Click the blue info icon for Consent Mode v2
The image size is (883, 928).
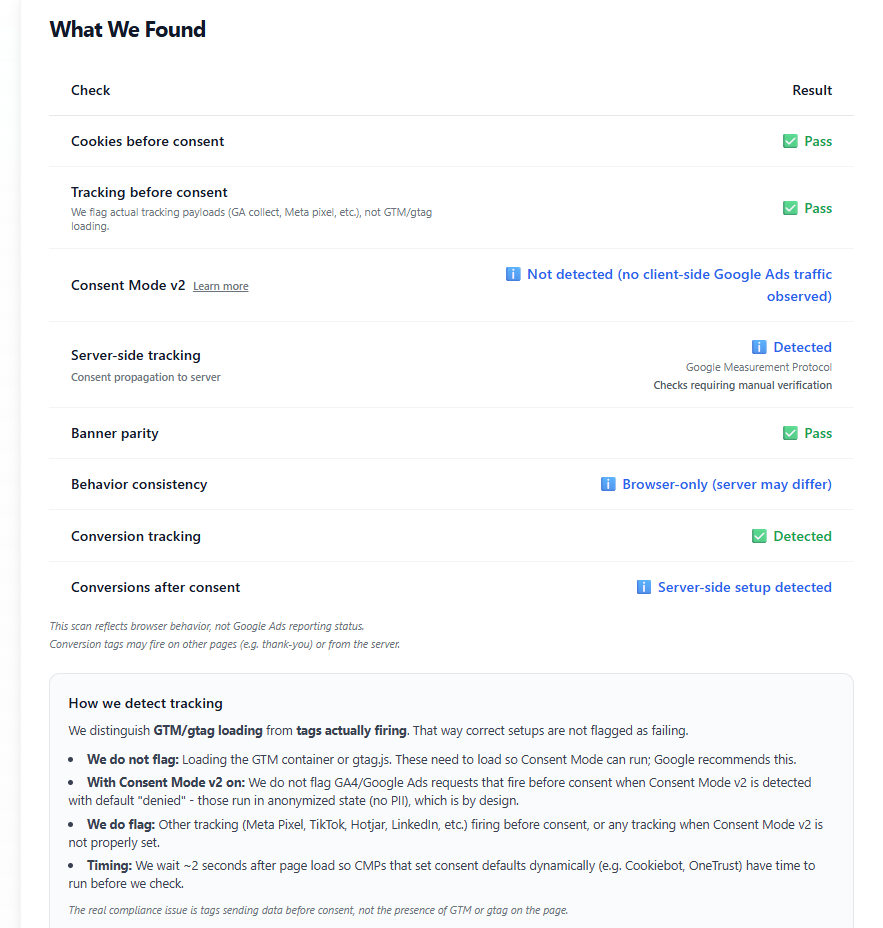[513, 274]
